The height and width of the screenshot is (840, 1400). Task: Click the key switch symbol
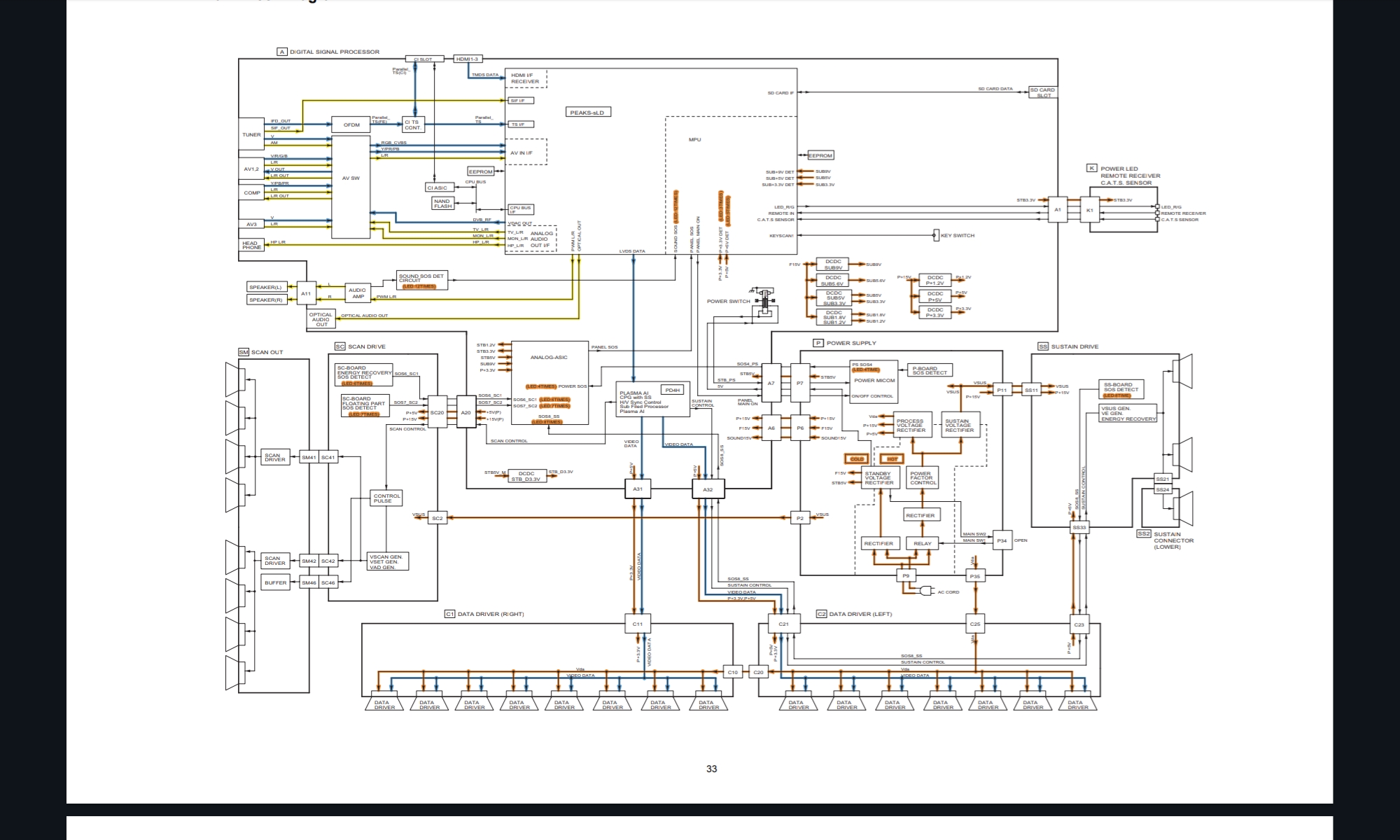tap(936, 235)
